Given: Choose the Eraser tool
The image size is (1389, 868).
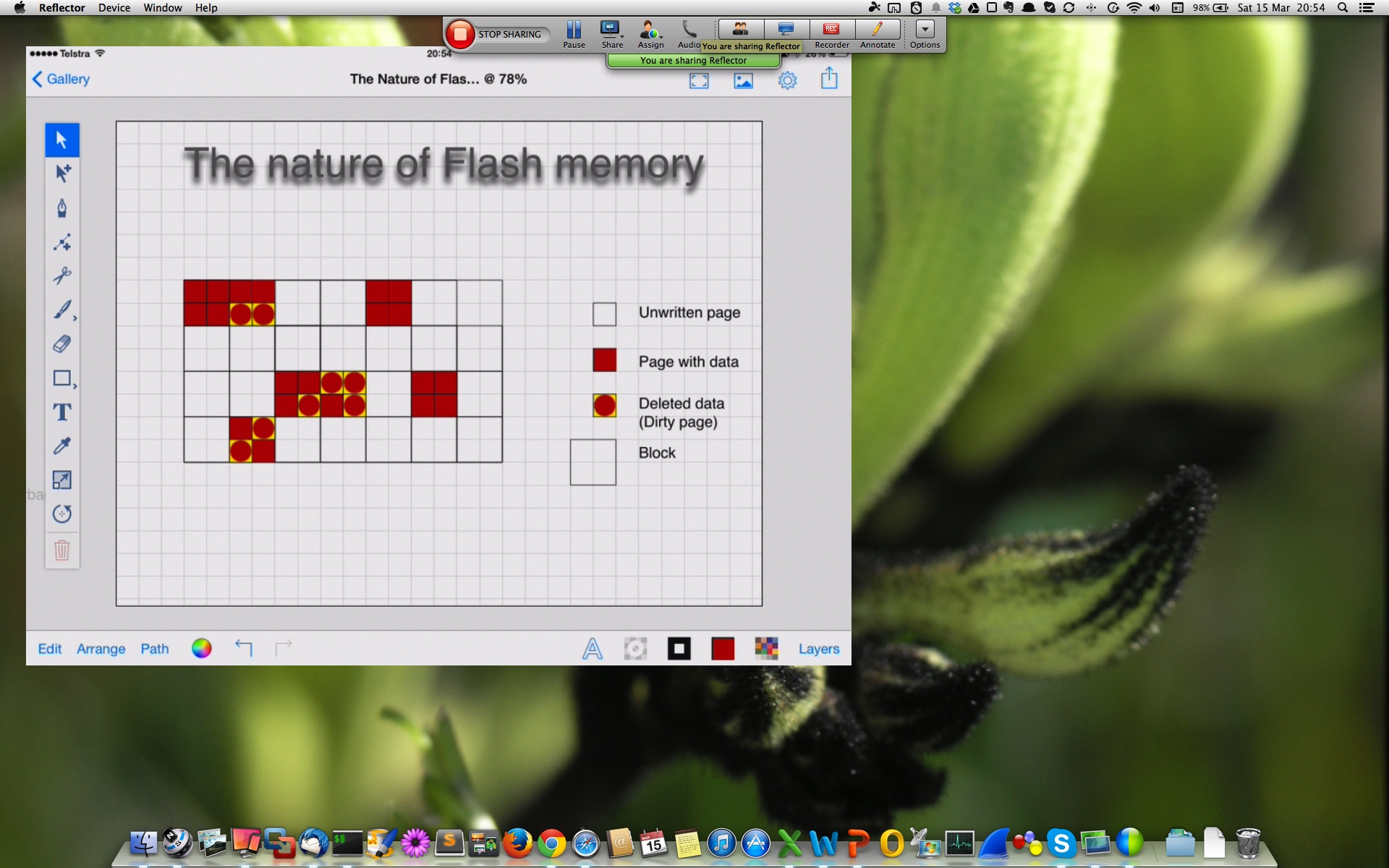Looking at the screenshot, I should (x=61, y=344).
